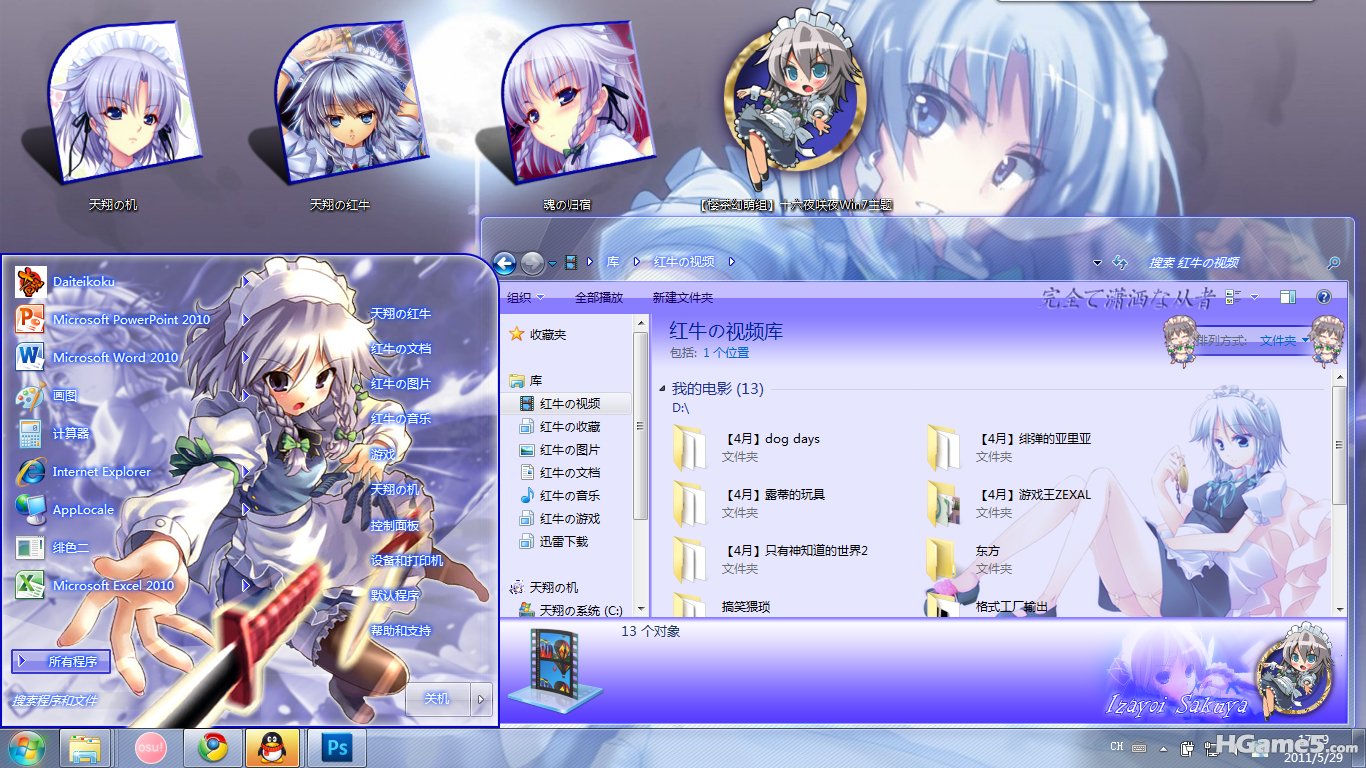
Task: Open the address bar history dropdown
Action: [1098, 263]
